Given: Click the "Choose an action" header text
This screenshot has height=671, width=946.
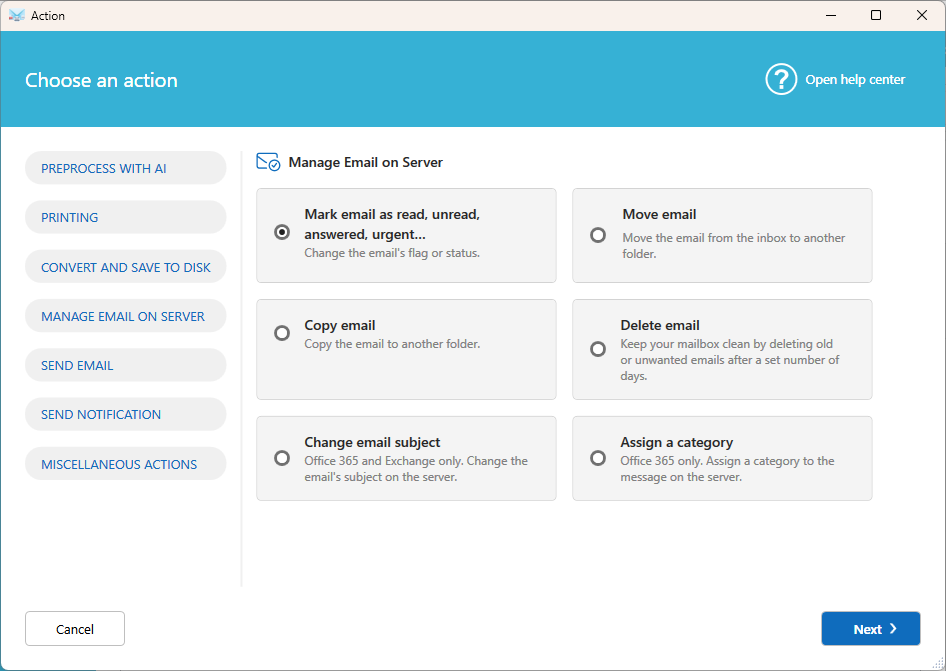Looking at the screenshot, I should pyautogui.click(x=101, y=80).
